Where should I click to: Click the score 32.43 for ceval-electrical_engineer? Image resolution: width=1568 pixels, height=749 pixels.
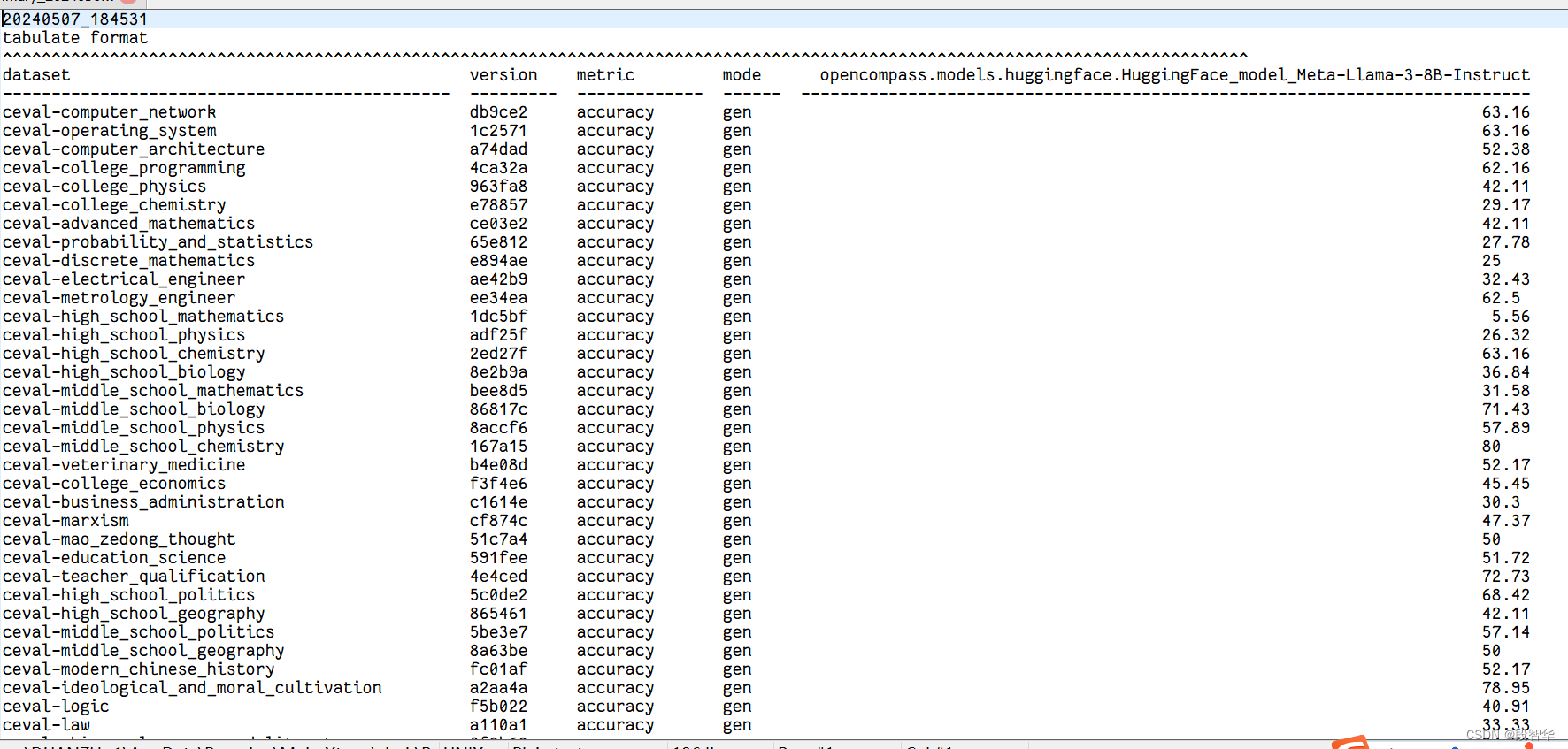pos(1506,279)
